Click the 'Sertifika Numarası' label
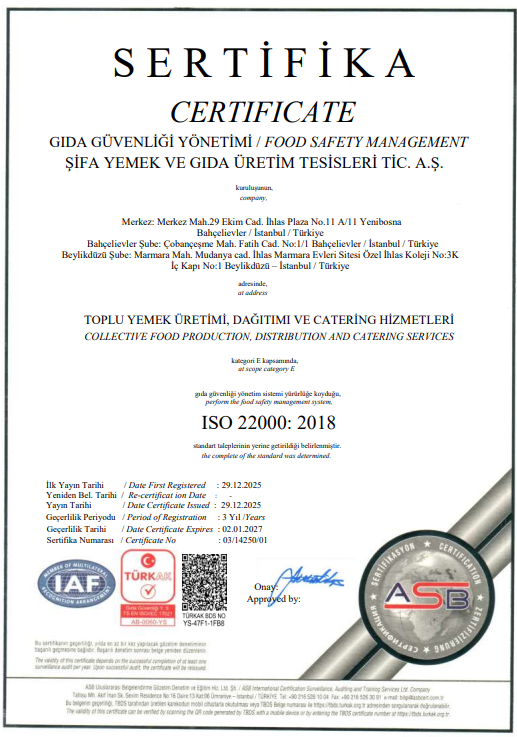The height and width of the screenshot is (737, 517). (x=80, y=540)
